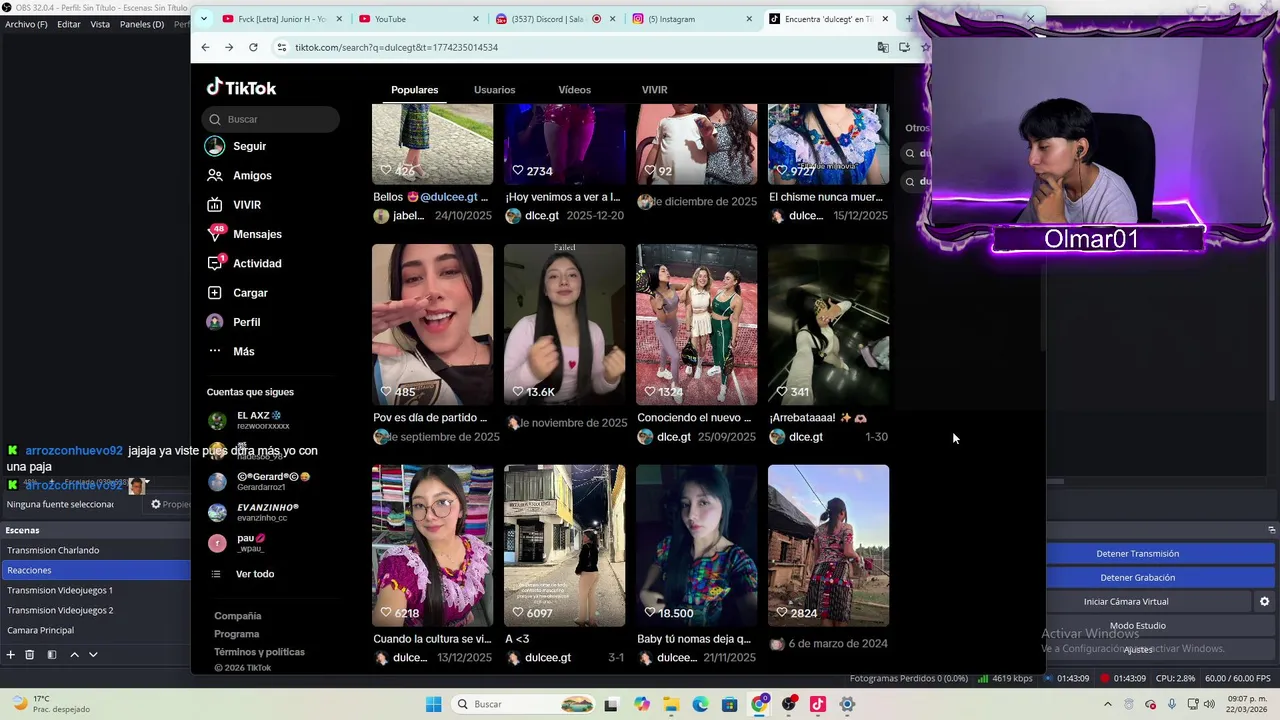Viewport: 1280px width, 720px height.
Task: Click TikTok Buscar search field
Action: click(271, 119)
